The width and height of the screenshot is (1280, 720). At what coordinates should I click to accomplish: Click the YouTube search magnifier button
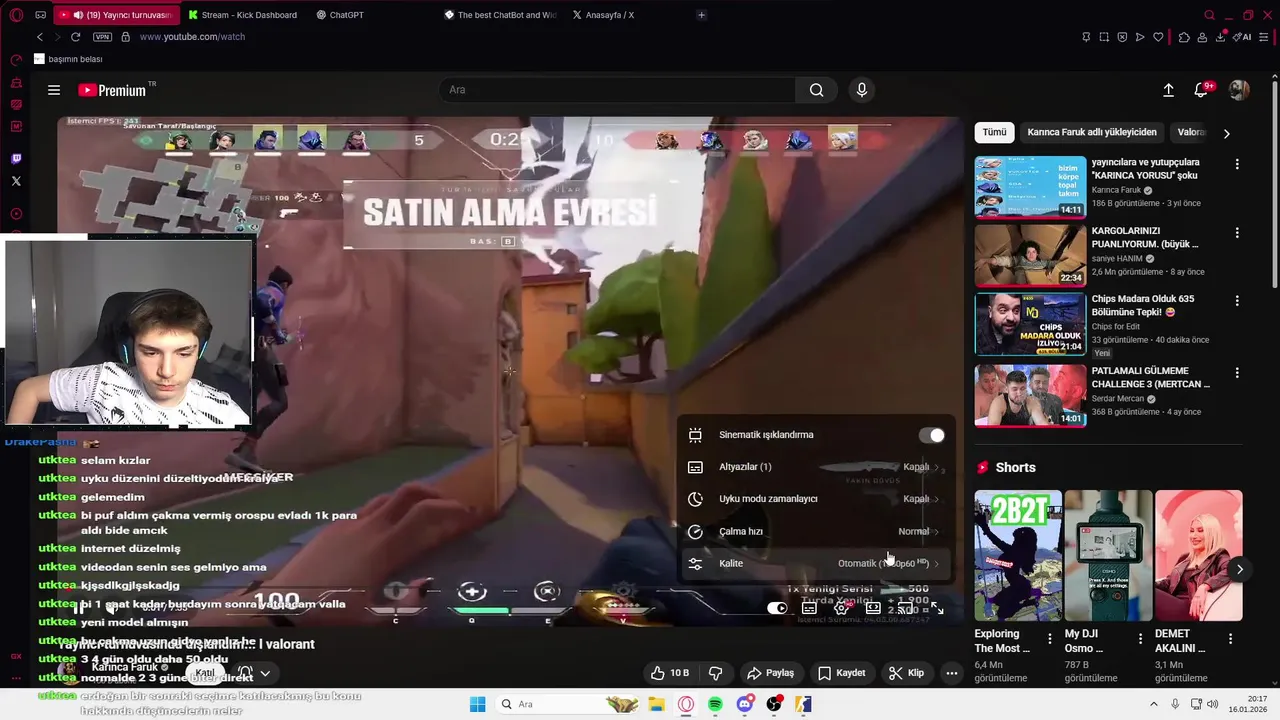point(817,90)
